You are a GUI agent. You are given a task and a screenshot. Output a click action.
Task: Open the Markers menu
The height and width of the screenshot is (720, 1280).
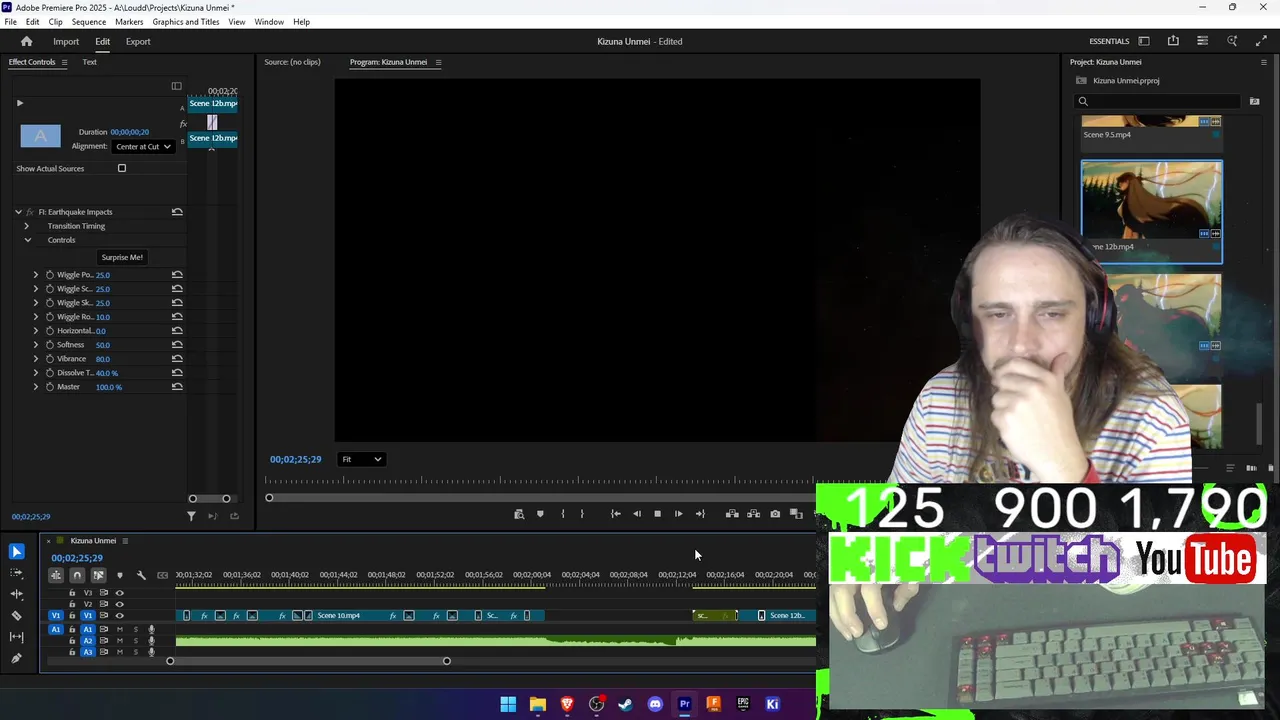coord(129,21)
